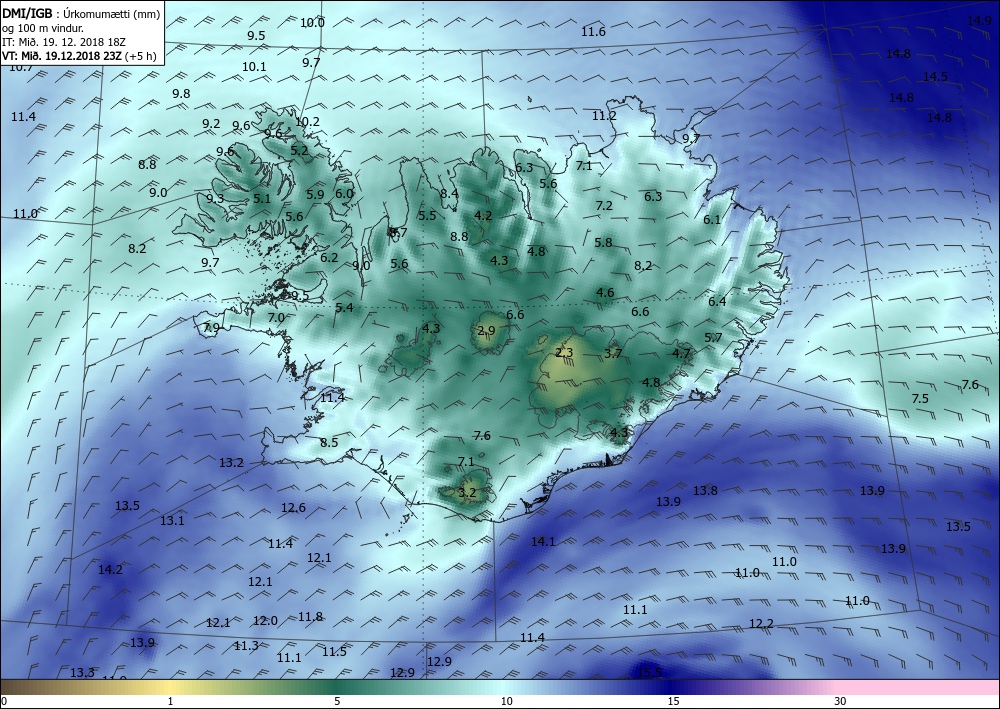Click the 6.2 value on the map
Image resolution: width=1000 pixels, height=709 pixels.
click(329, 258)
